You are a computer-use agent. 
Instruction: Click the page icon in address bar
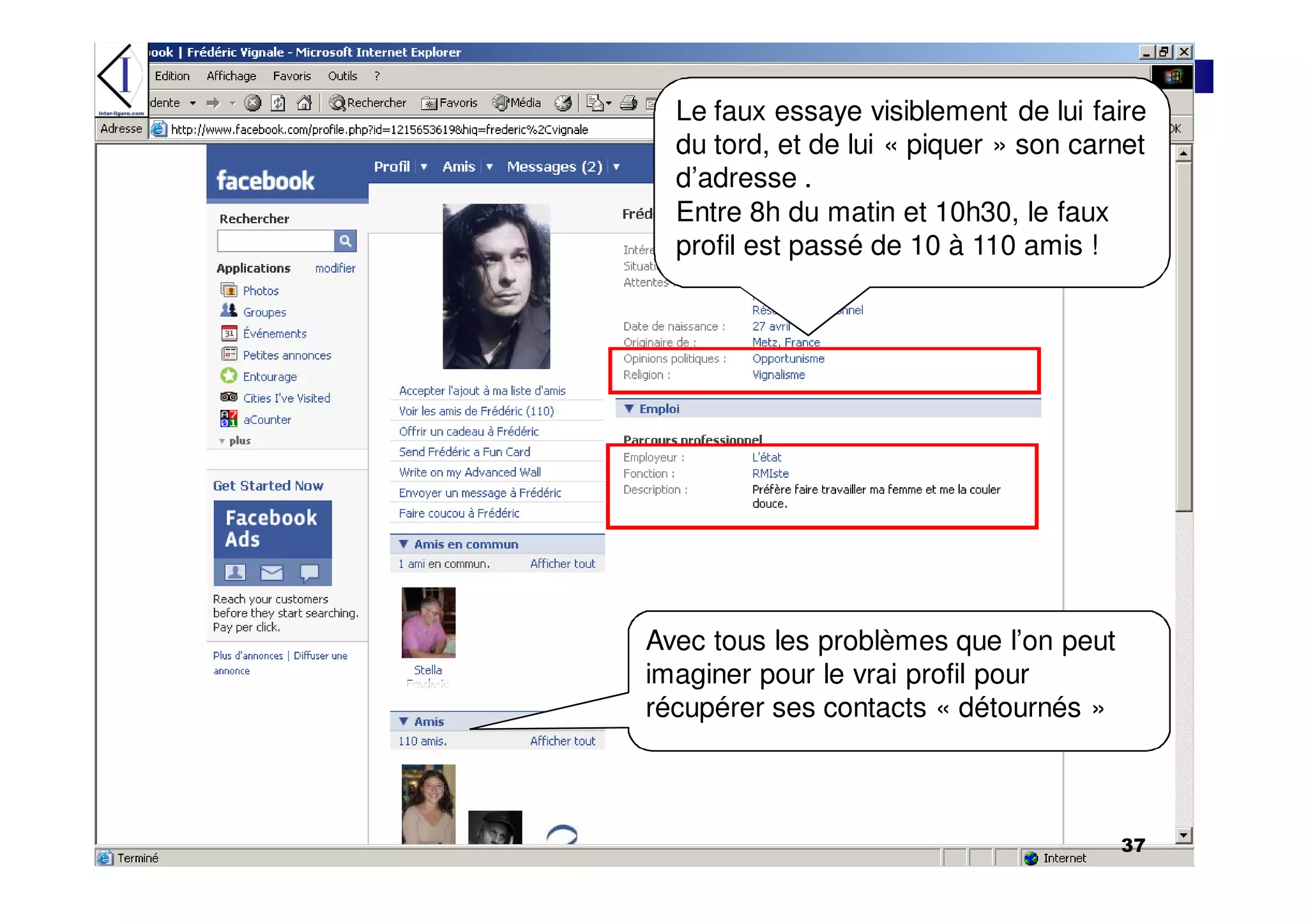point(159,129)
